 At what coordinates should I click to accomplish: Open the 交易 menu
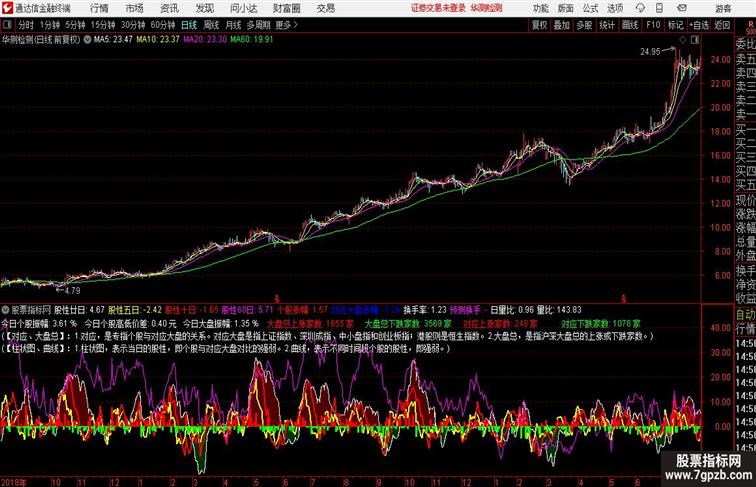(x=325, y=8)
